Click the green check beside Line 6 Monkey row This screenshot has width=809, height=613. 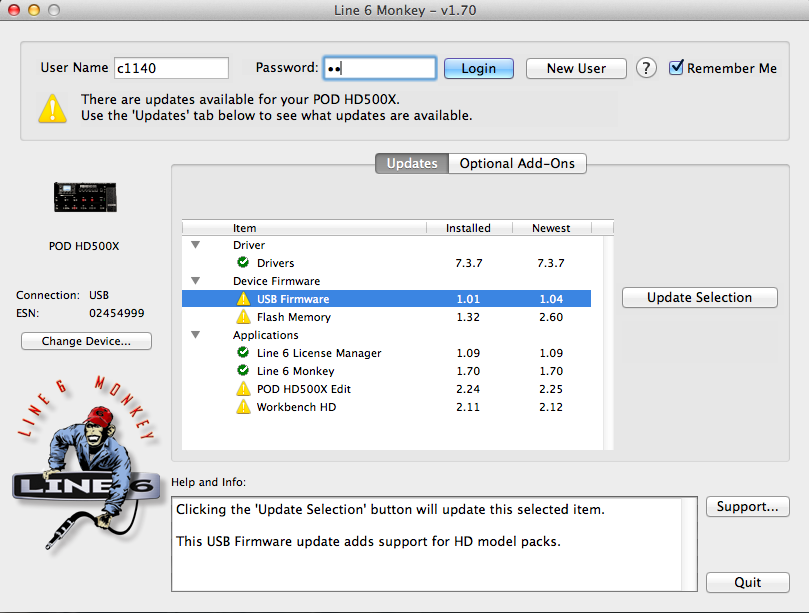[243, 370]
